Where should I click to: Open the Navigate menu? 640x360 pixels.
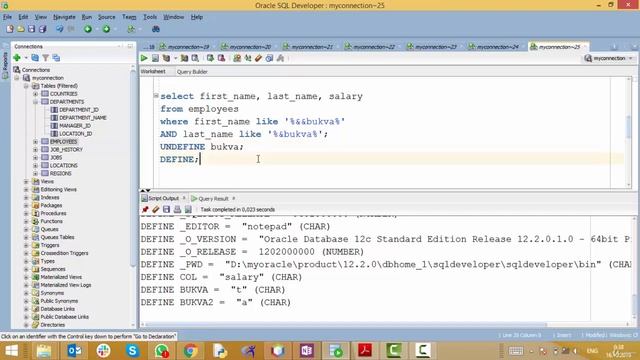coord(64,17)
